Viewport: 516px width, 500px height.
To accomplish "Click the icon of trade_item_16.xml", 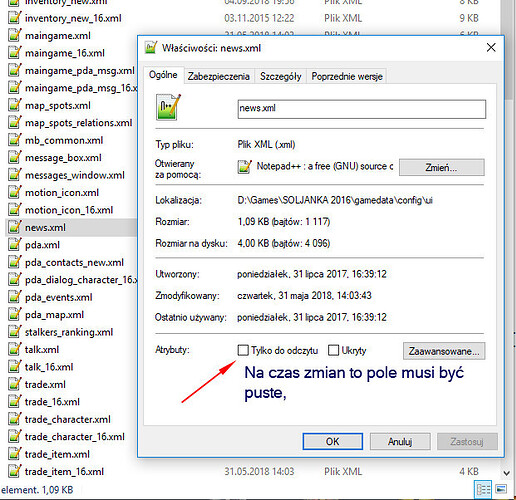I will point(15,471).
